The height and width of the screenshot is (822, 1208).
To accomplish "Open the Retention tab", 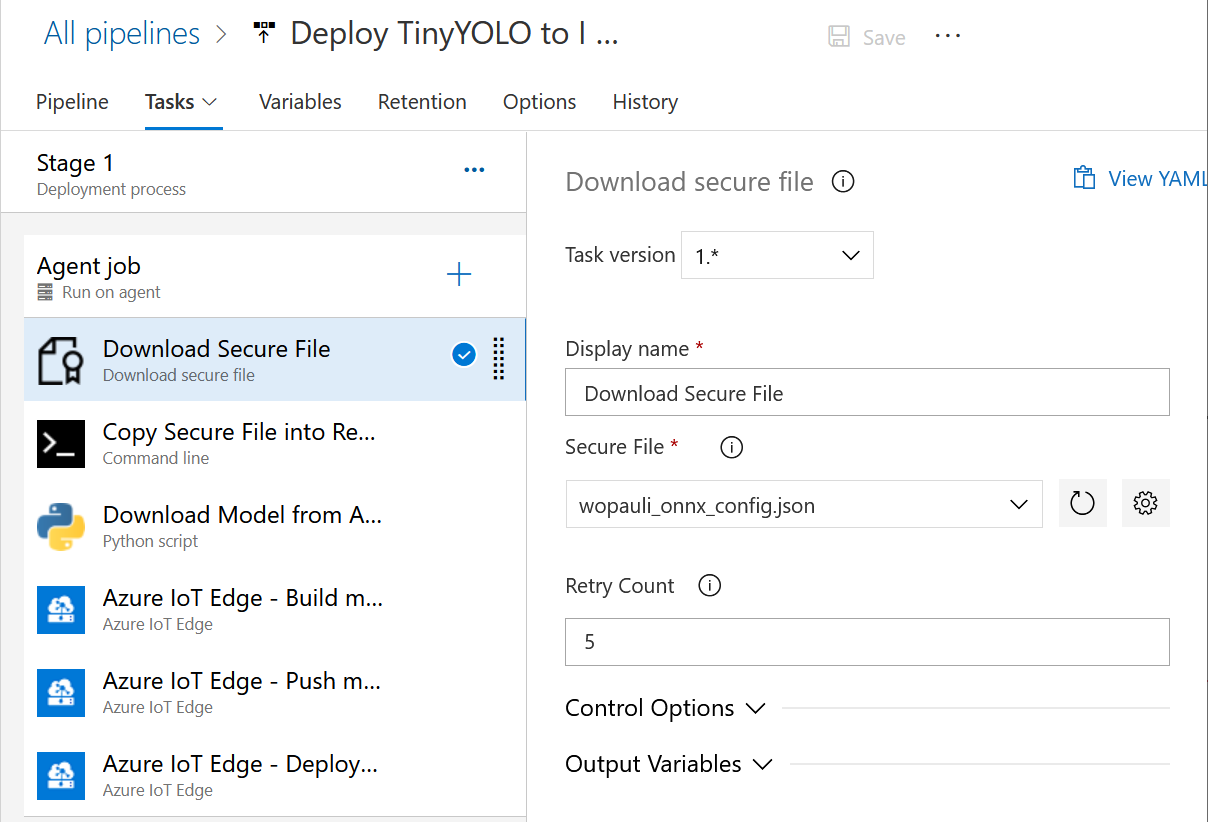I will [x=422, y=102].
